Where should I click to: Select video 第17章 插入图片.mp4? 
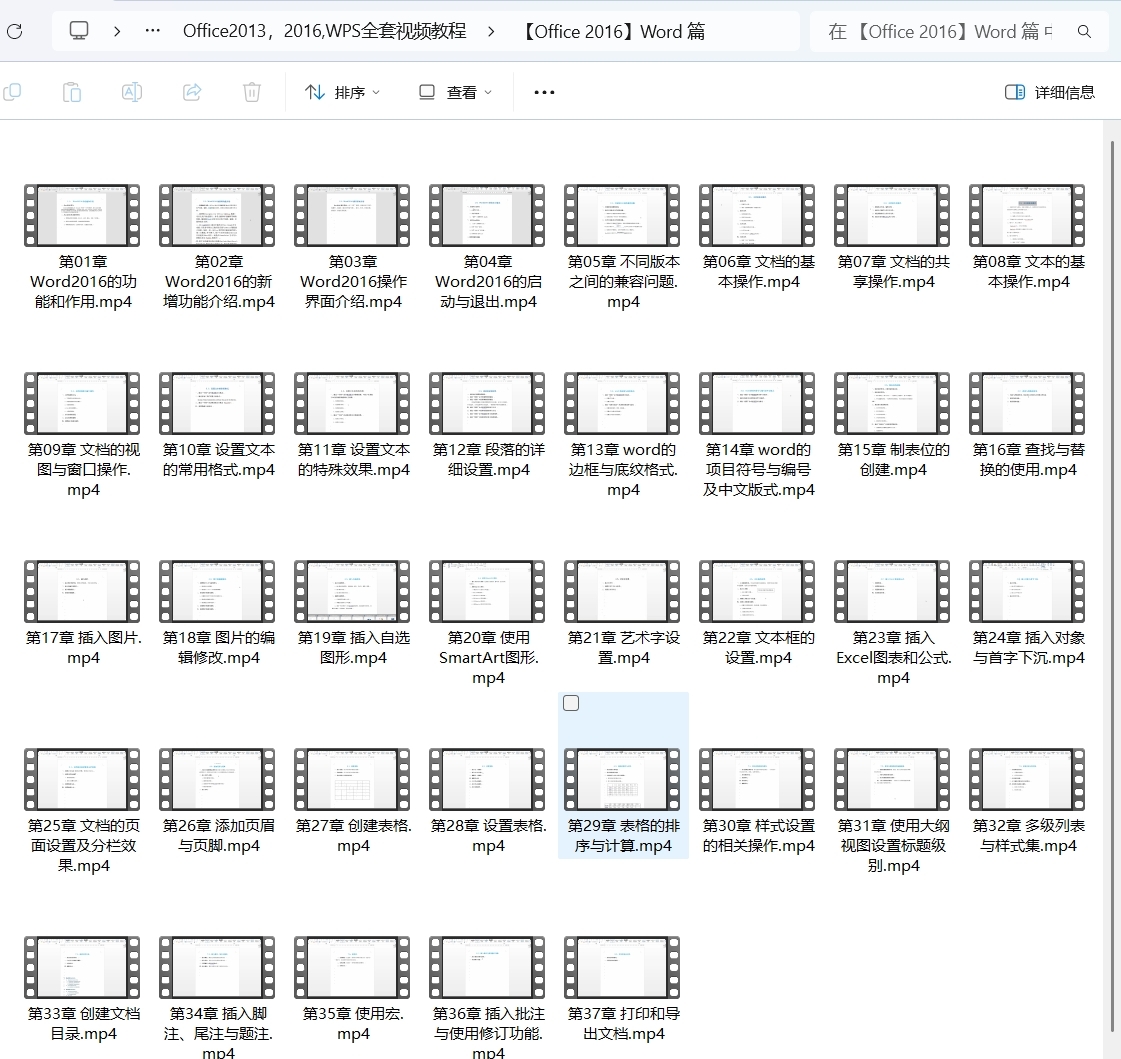[83, 613]
